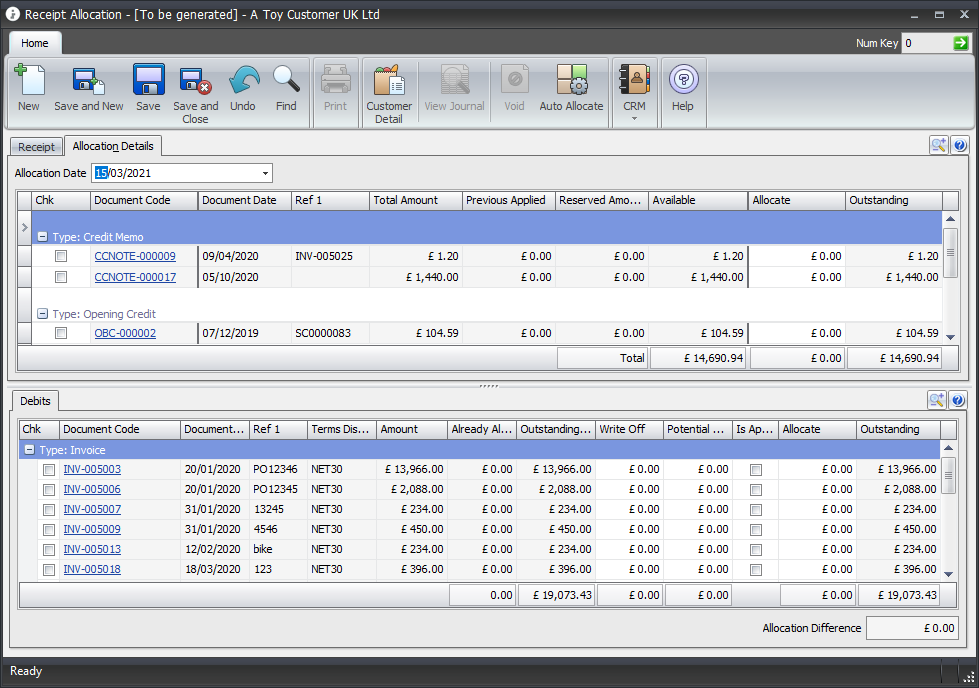Open the Help toolbar icon

pyautogui.click(x=683, y=81)
